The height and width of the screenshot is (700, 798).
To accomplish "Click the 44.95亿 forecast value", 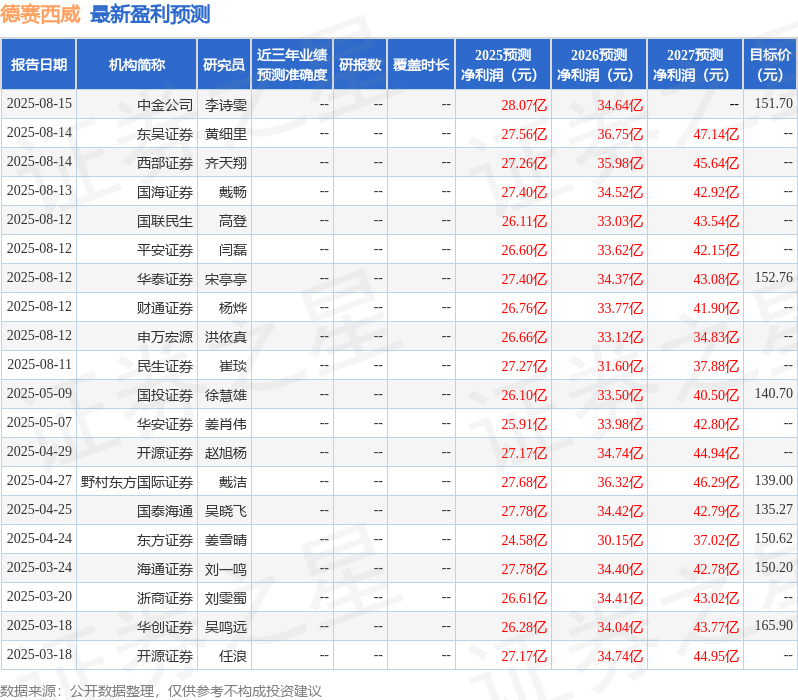I will [716, 657].
